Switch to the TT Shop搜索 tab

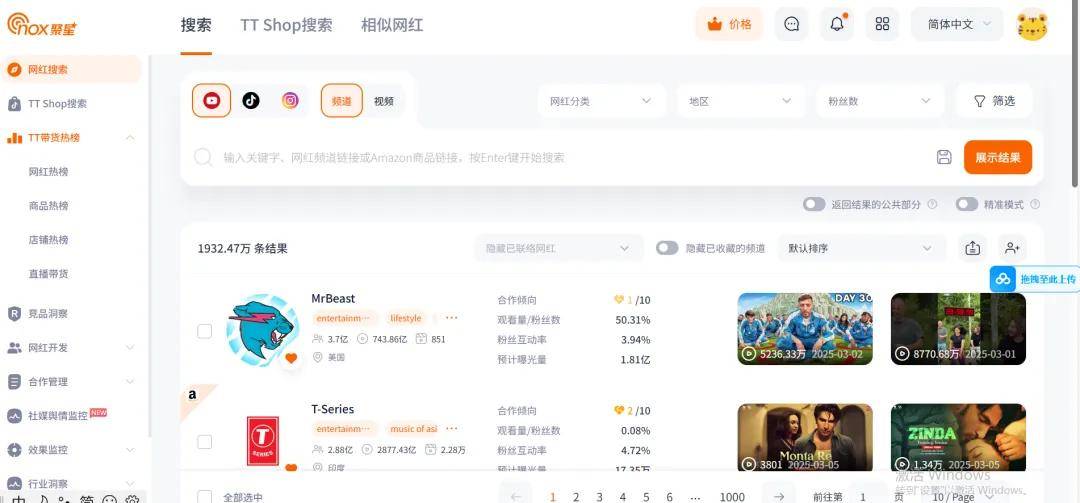(x=286, y=25)
